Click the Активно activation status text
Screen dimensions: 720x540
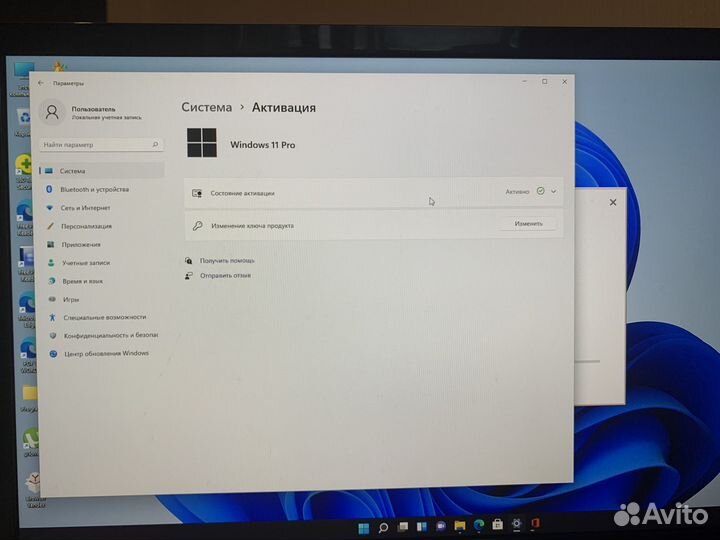pyautogui.click(x=517, y=191)
